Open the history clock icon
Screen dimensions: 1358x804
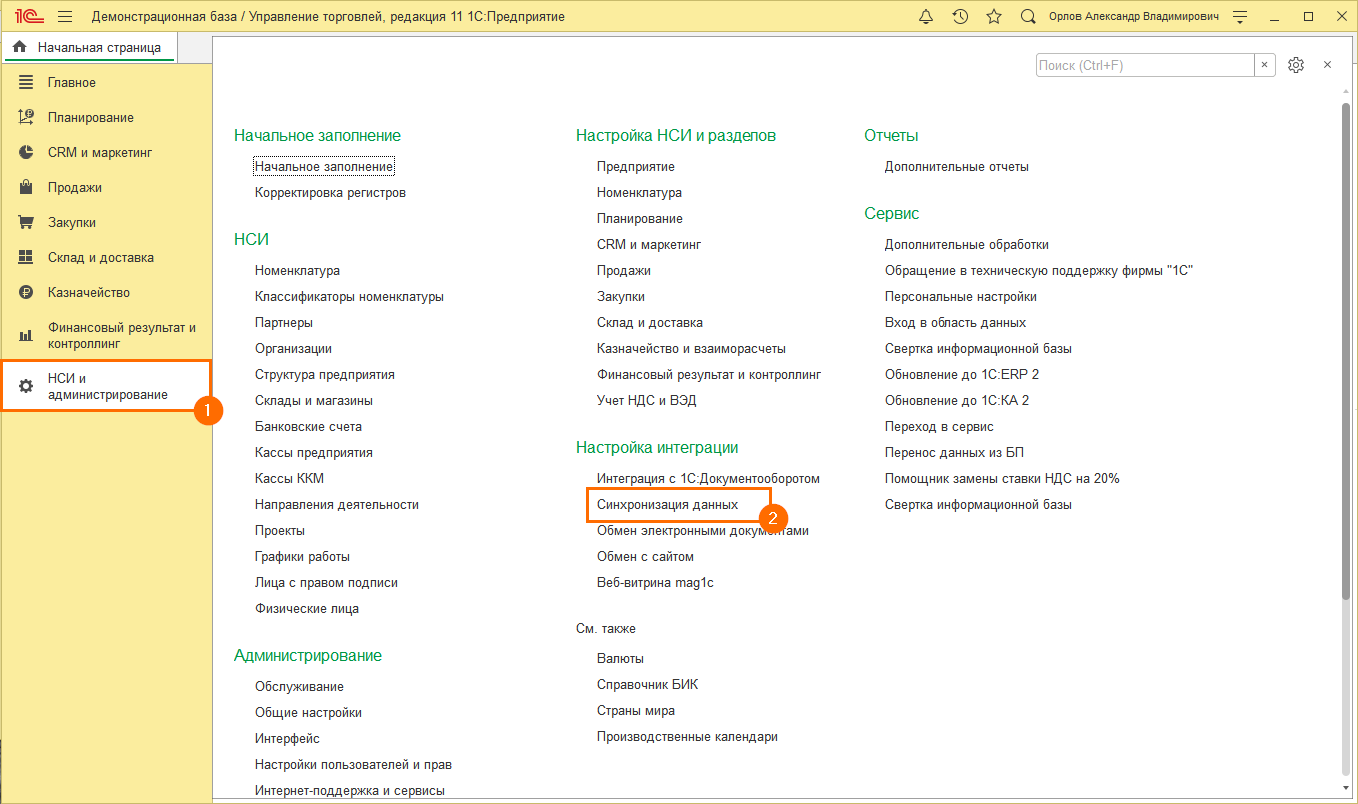coord(960,17)
